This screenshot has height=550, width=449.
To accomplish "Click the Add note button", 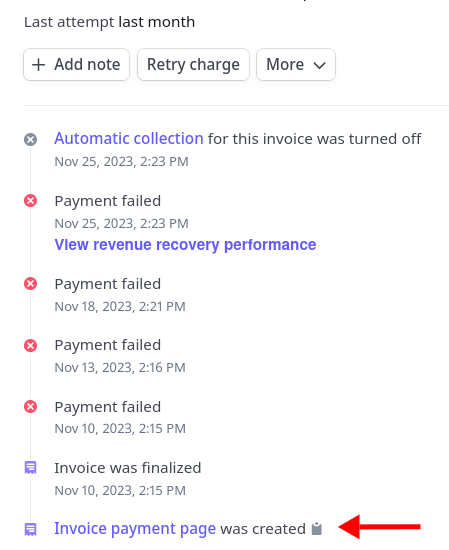I will coord(76,65).
